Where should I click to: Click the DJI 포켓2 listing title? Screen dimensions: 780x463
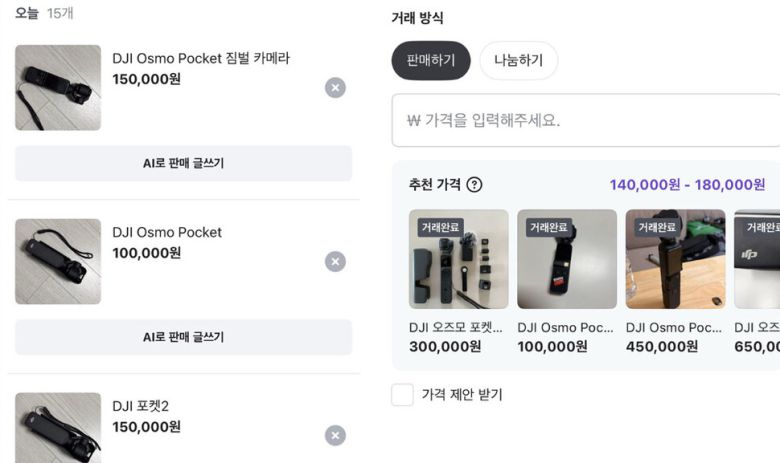tap(141, 406)
